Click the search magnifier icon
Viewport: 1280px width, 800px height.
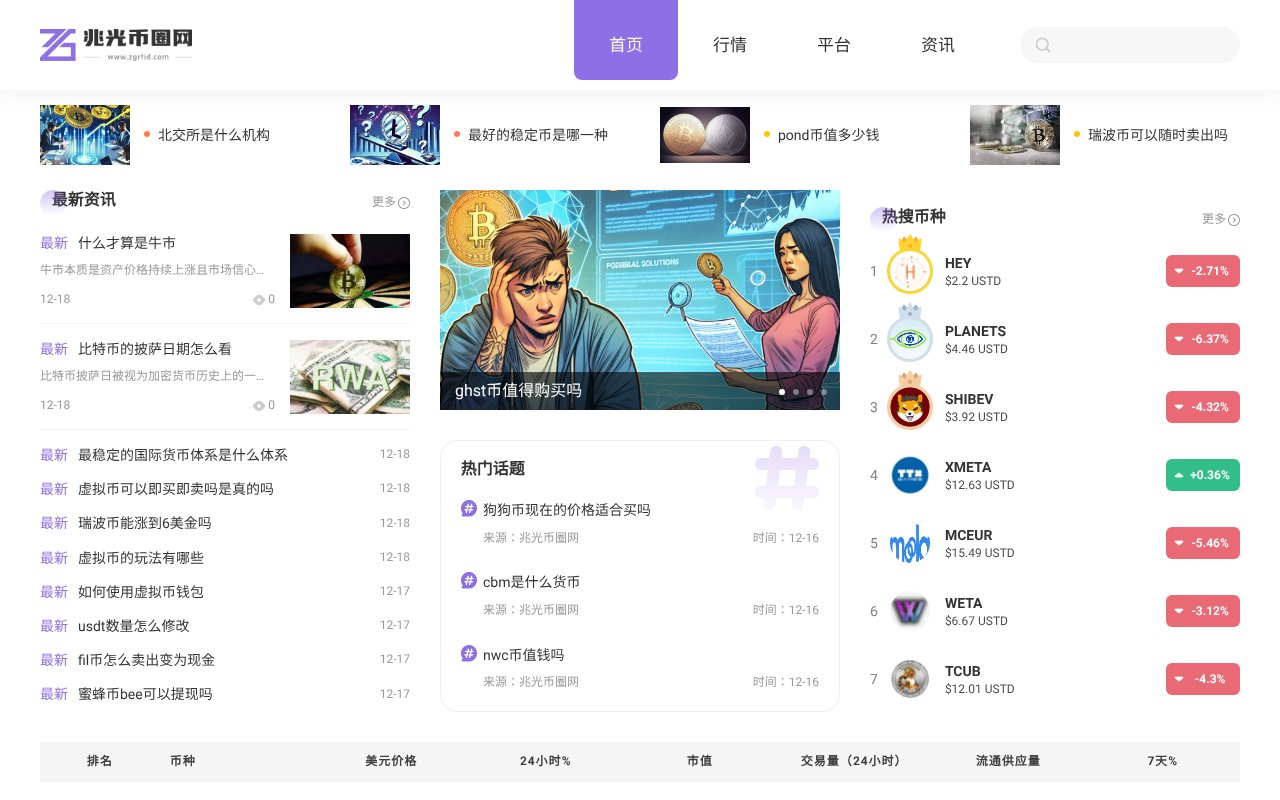pyautogui.click(x=1043, y=45)
